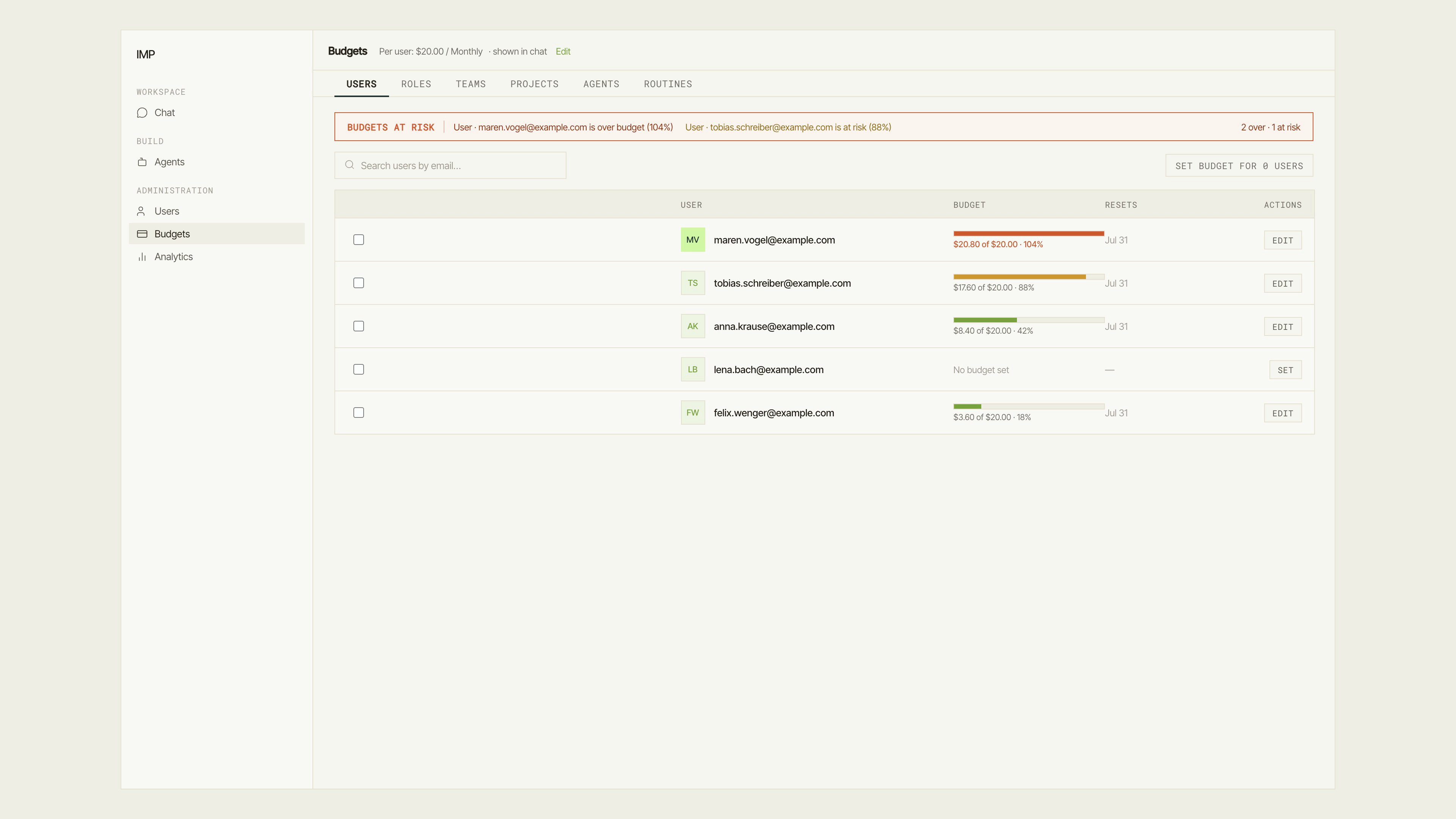Click Set for lena.bach@example.com
Image resolution: width=1456 pixels, height=819 pixels.
point(1285,370)
